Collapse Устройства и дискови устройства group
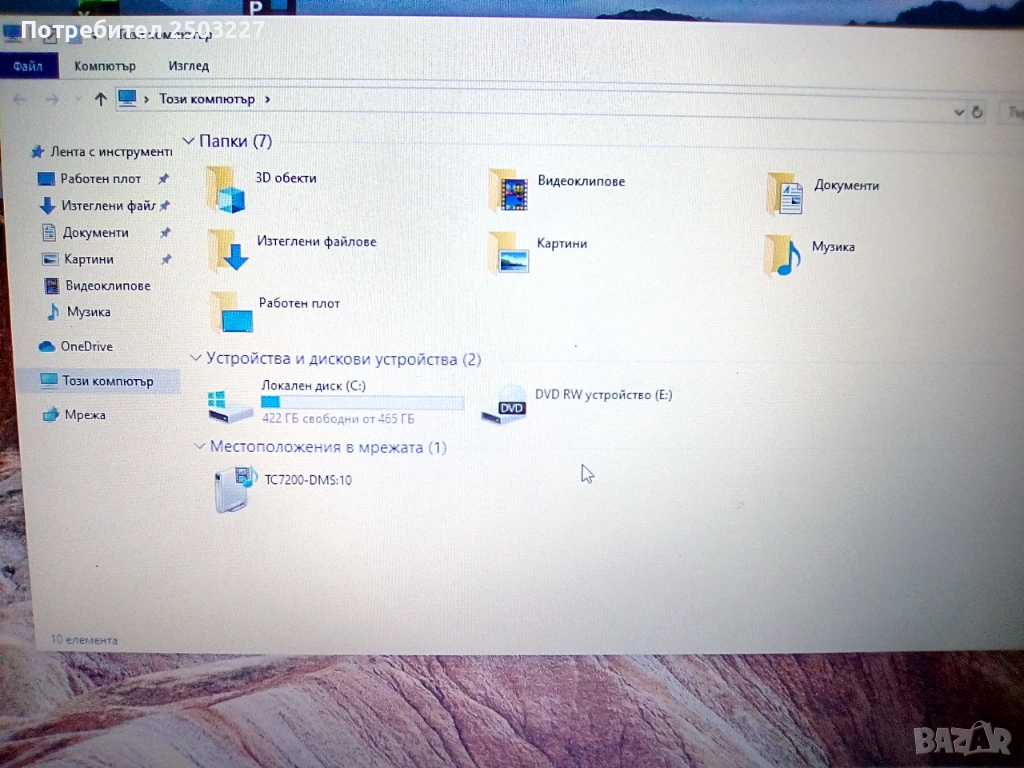Screen dimensions: 1024x768 coord(195,358)
